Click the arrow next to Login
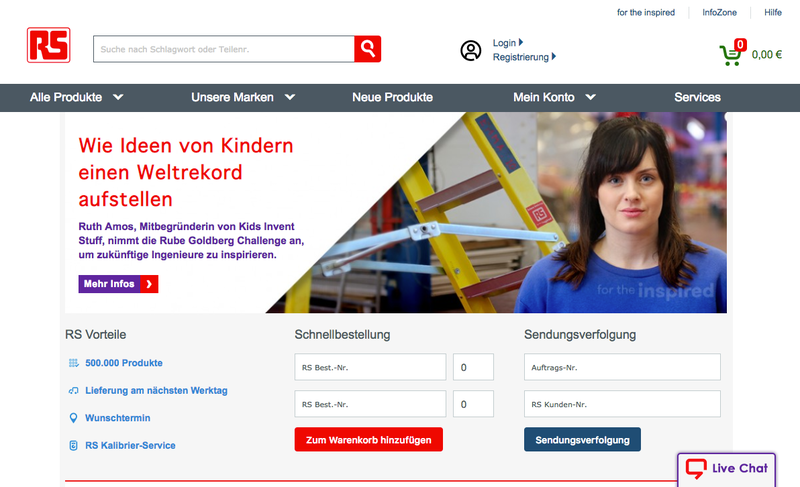Screen dimensions: 800x487 point(520,42)
